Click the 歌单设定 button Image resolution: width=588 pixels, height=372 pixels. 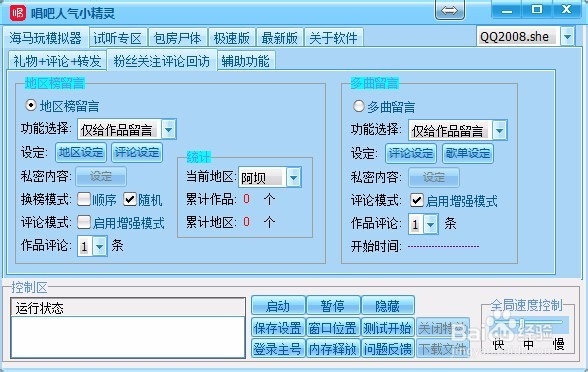pos(468,153)
